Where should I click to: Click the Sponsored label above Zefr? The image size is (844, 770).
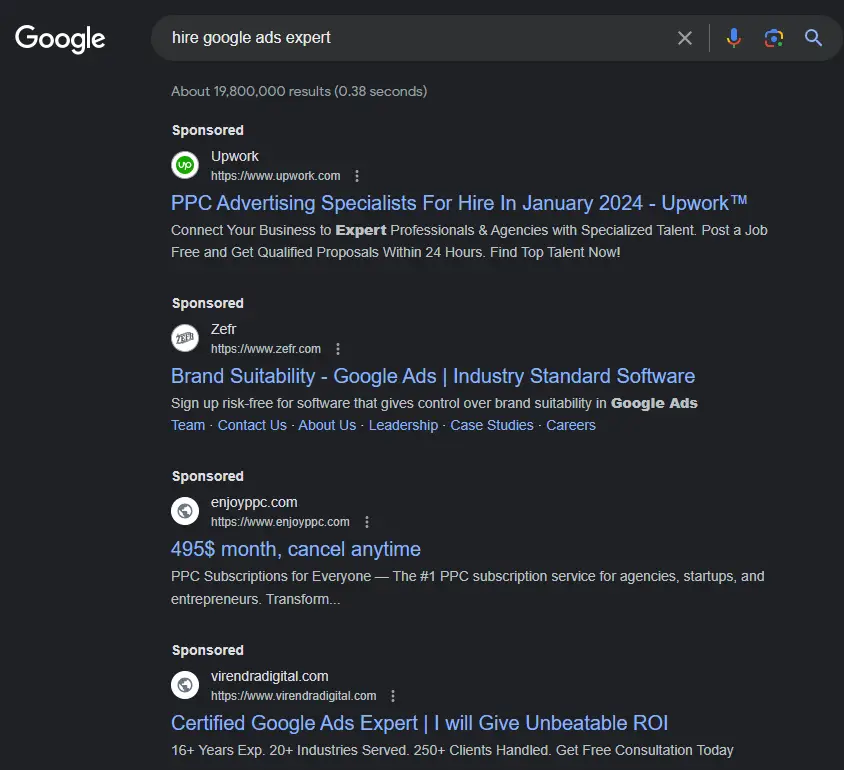coord(208,303)
